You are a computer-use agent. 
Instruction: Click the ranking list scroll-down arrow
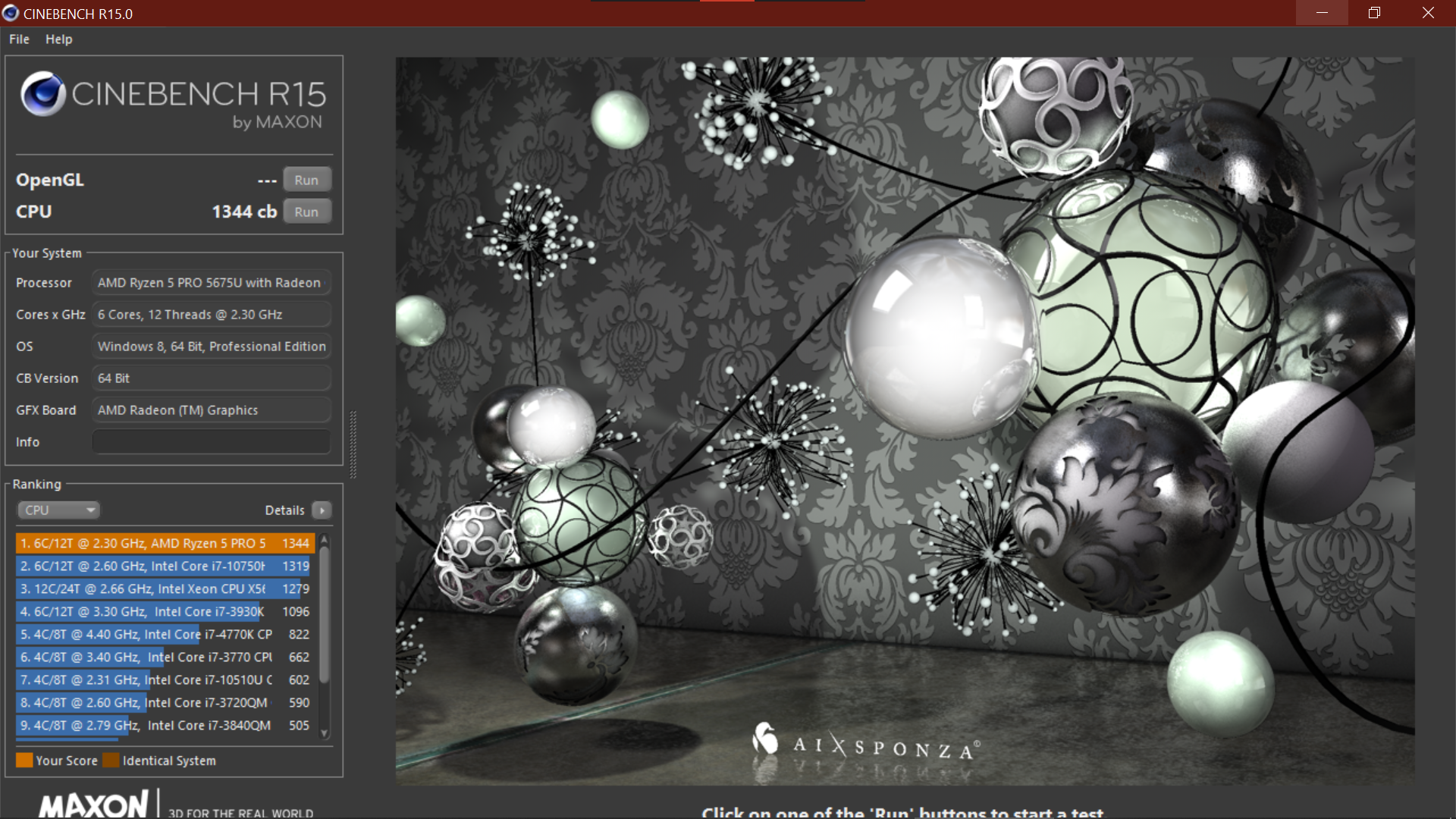(325, 733)
